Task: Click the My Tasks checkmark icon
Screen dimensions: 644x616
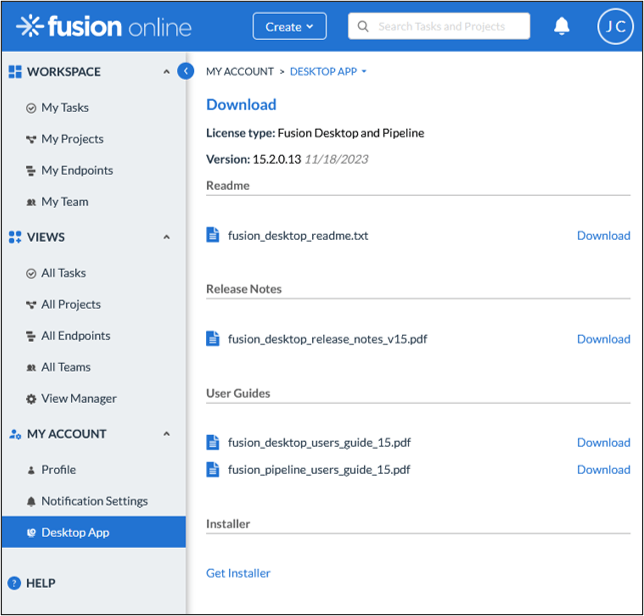Action: click(31, 108)
